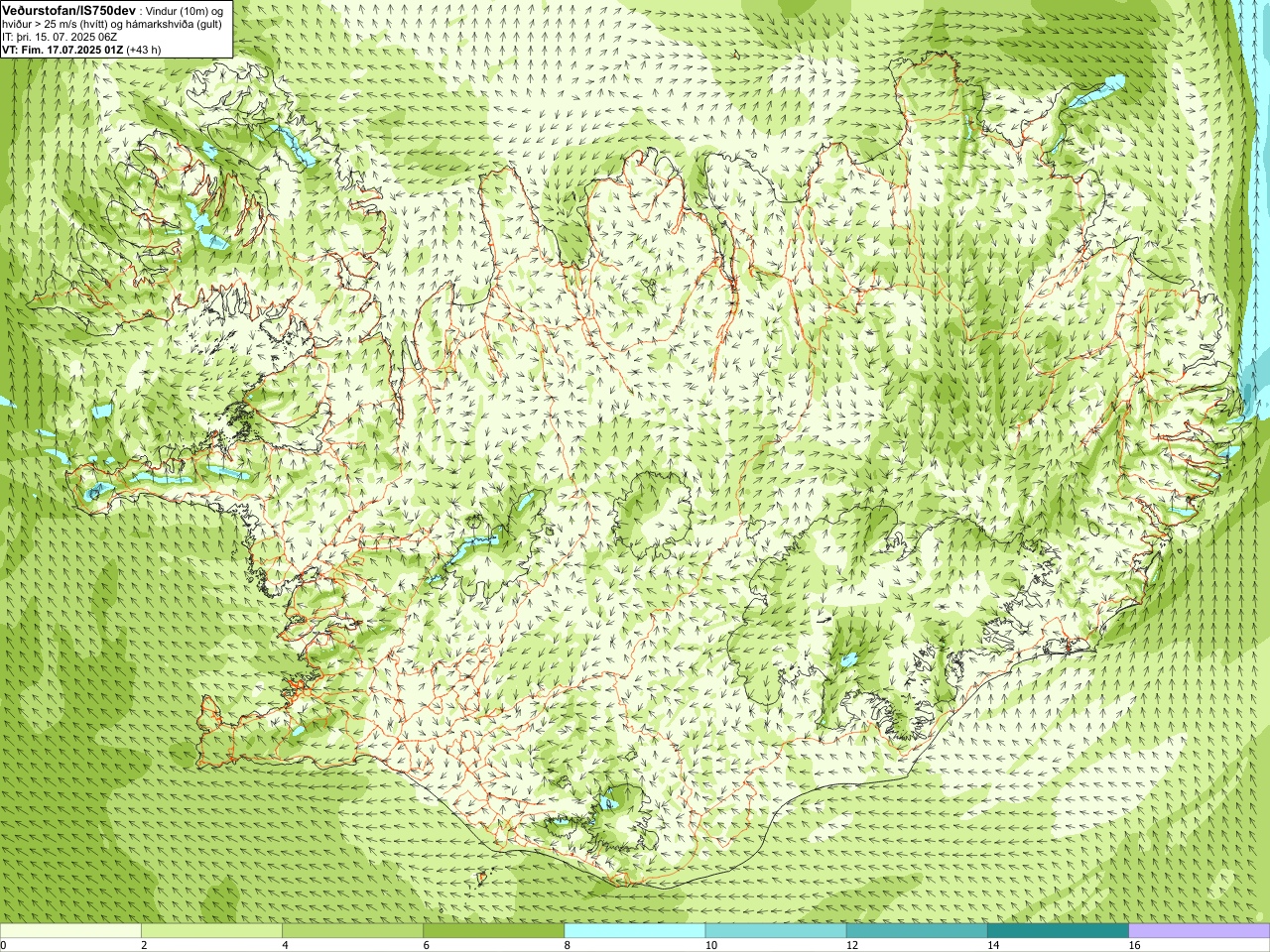1270x952 pixels.
Task: Click legend tick label "6"
Action: [426, 945]
